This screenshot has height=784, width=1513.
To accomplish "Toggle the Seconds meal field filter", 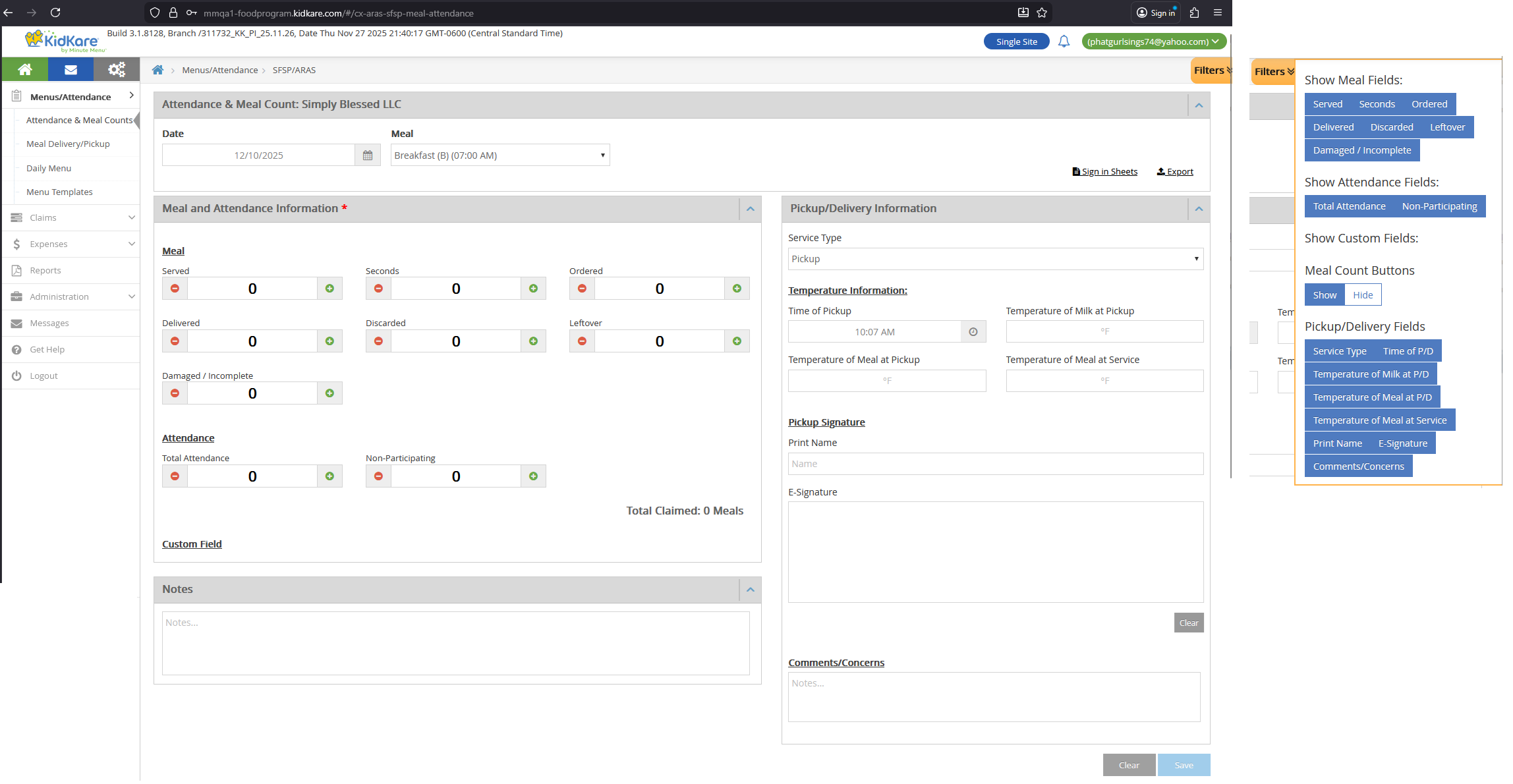I will pos(1377,104).
